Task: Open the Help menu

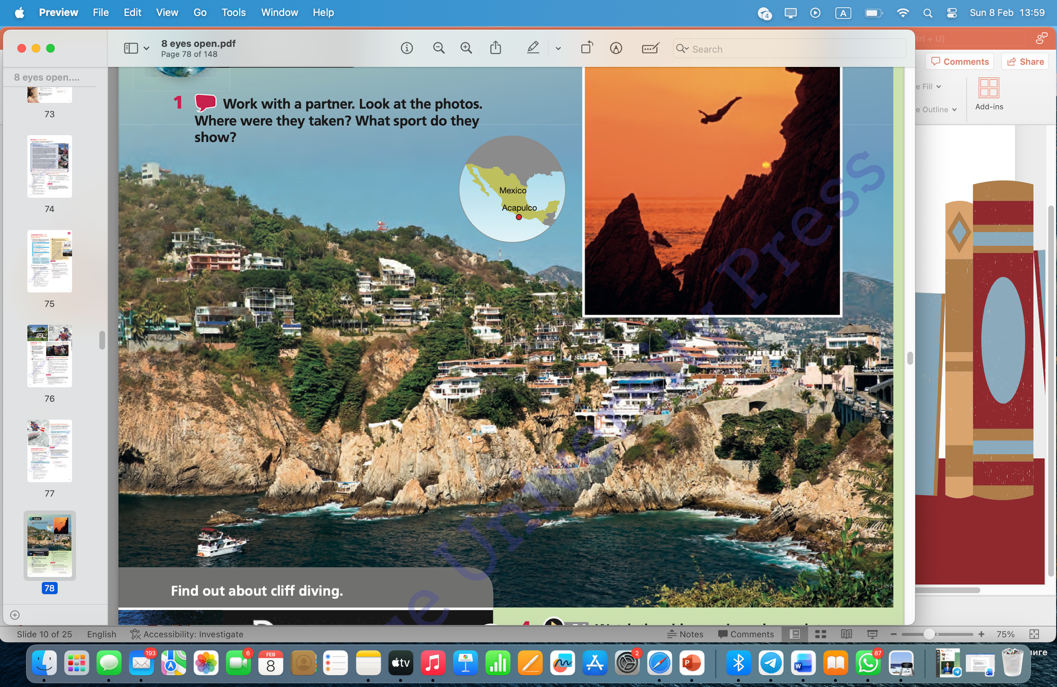Action: coord(324,12)
